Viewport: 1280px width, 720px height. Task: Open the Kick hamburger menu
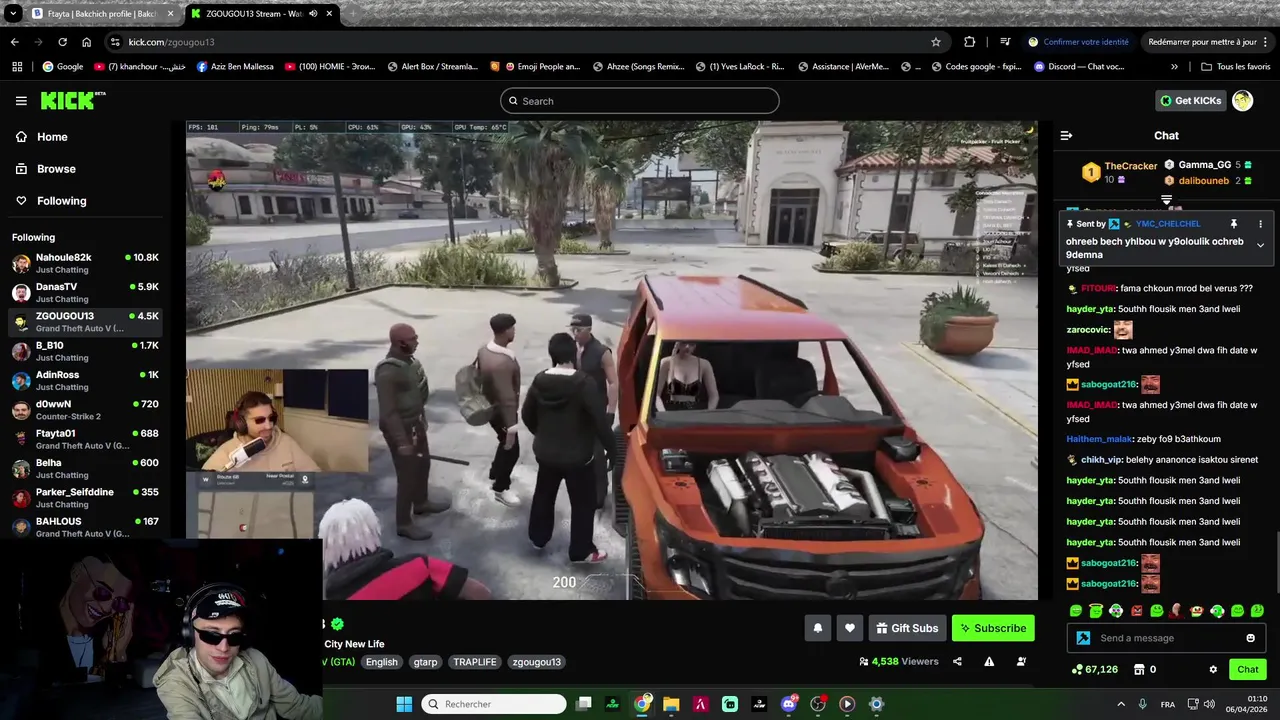click(21, 101)
